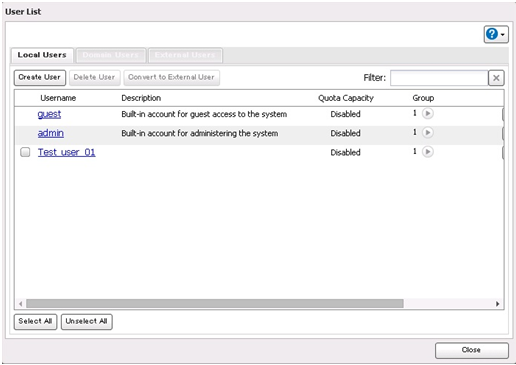
Task: Clear the filter with the X icon
Action: click(x=496, y=78)
